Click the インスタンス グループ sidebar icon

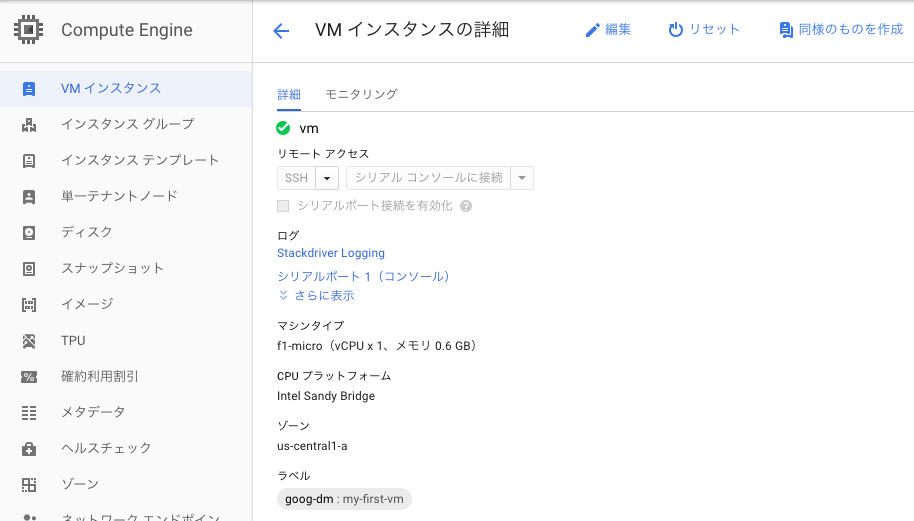coord(29,125)
